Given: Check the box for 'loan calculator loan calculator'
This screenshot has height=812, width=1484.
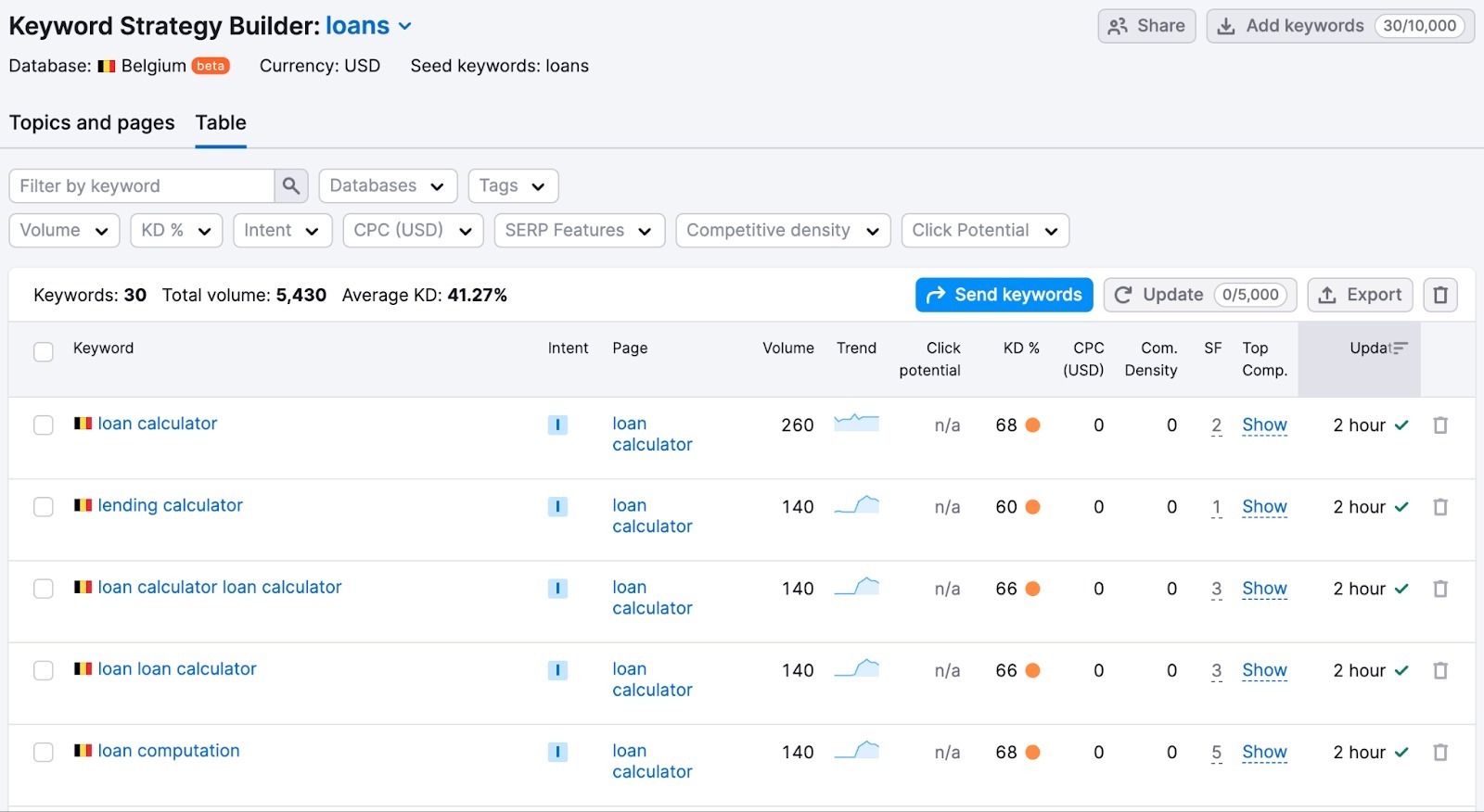Looking at the screenshot, I should coord(44,588).
